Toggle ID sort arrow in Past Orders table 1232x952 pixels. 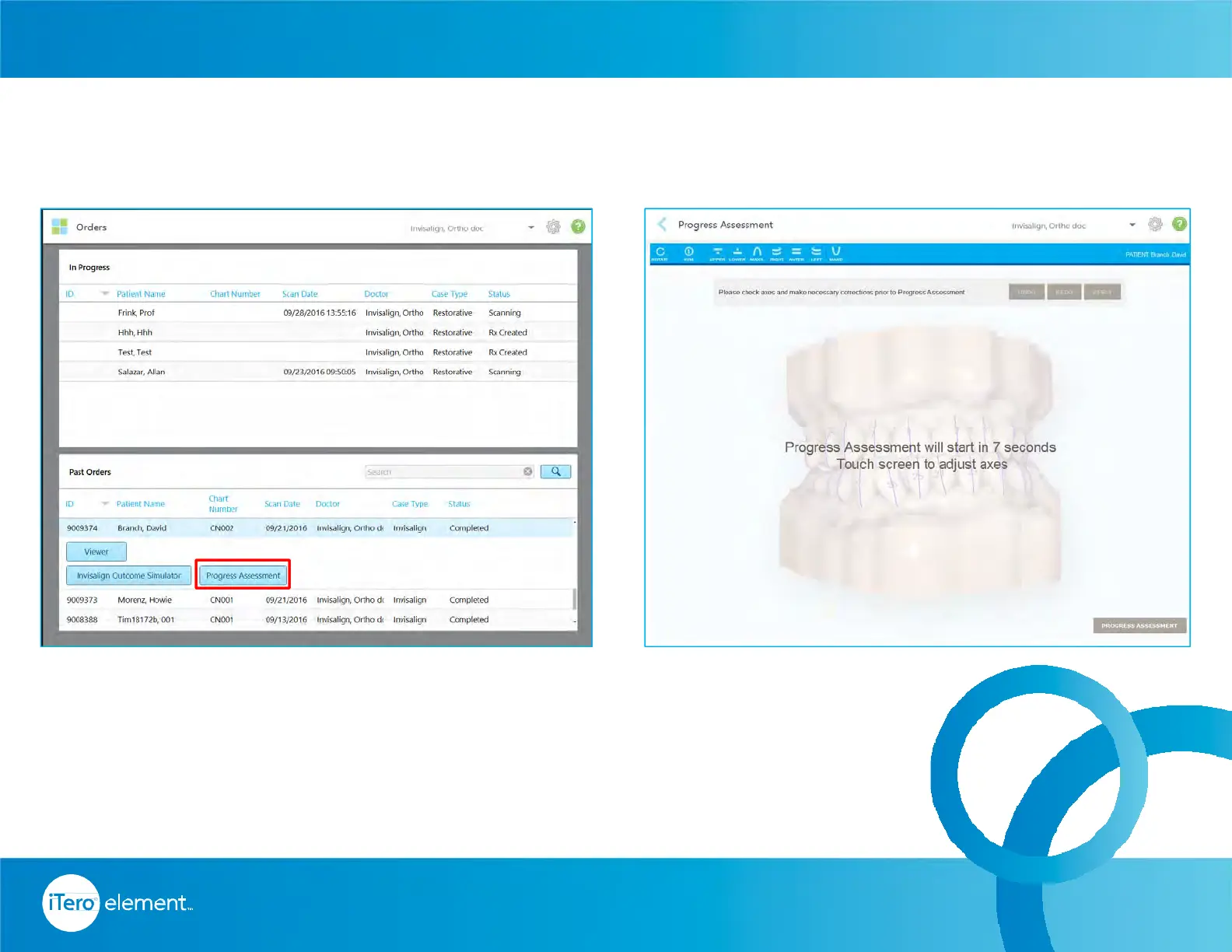[x=105, y=504]
